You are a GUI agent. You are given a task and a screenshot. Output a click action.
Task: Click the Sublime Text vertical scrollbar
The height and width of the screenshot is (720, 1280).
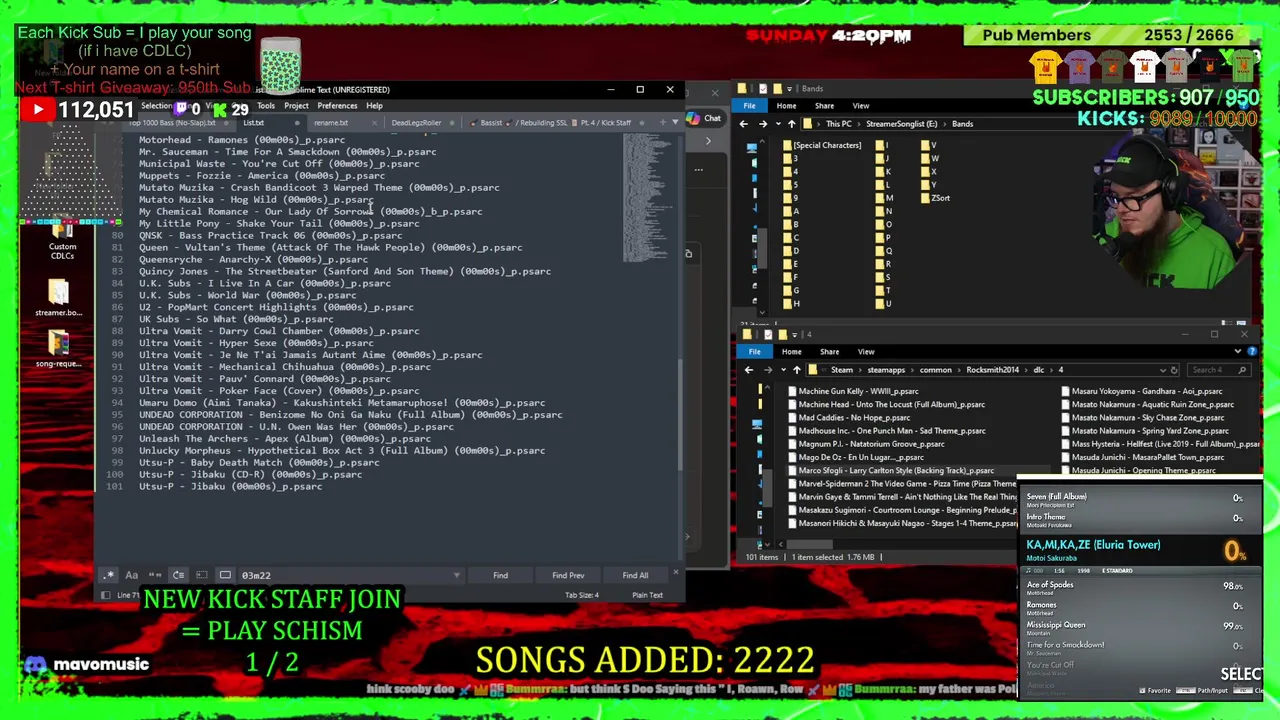680,415
